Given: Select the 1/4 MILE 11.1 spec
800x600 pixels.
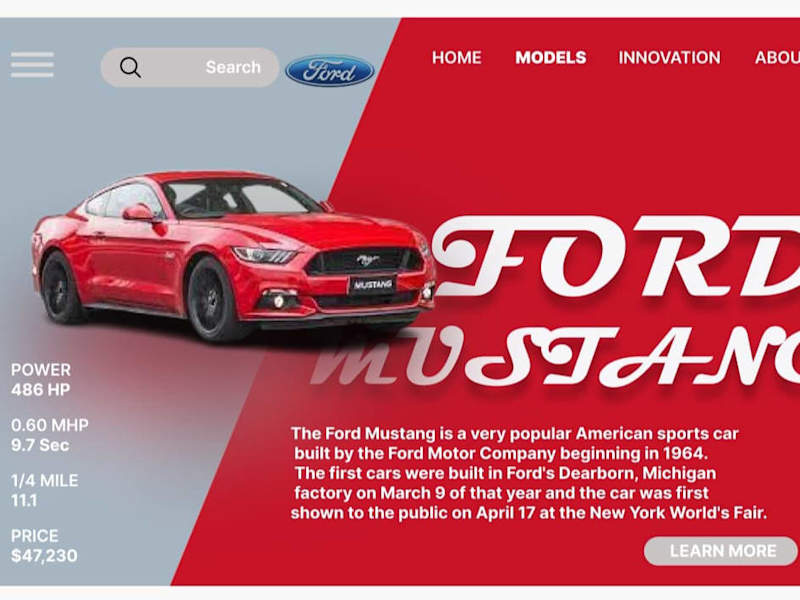Looking at the screenshot, I should pos(44,490).
